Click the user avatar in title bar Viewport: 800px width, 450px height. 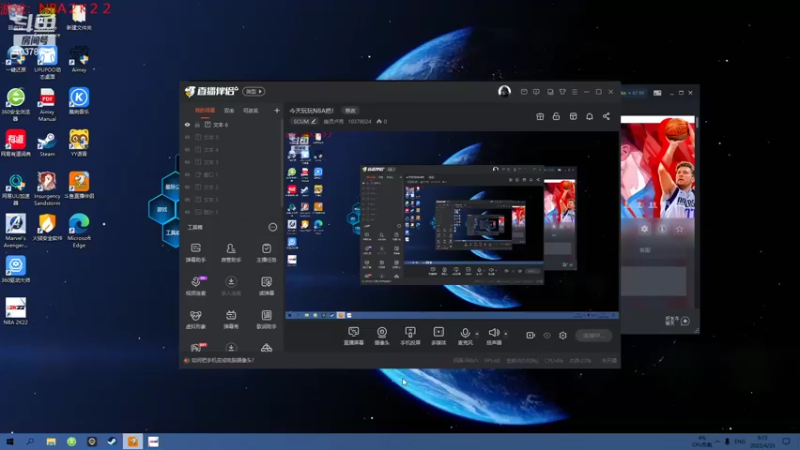coord(504,91)
